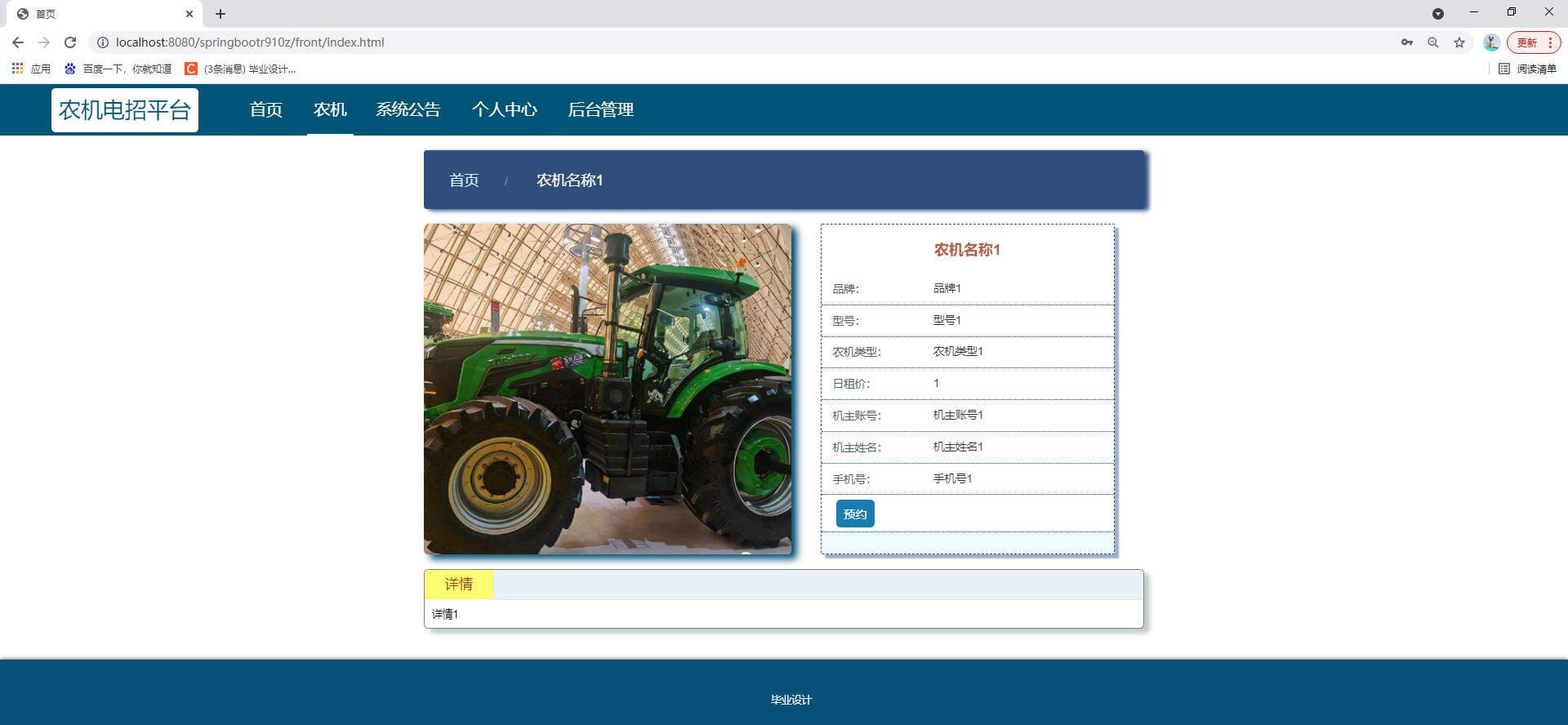Image resolution: width=1568 pixels, height=725 pixels.
Task: Click the 品牌: label
Action: [846, 289]
